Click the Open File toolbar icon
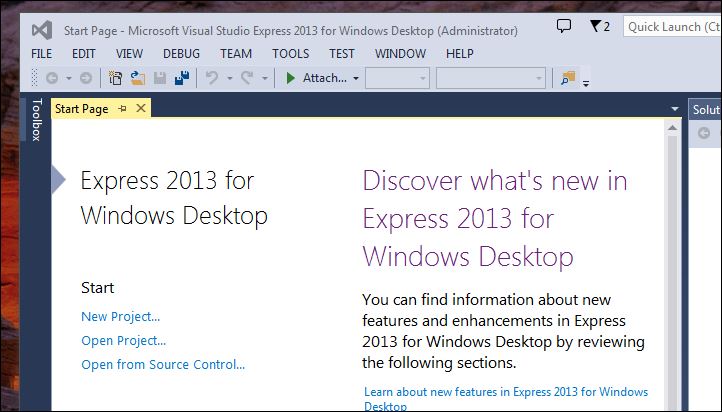Screen dimensions: 722x412 [137, 78]
